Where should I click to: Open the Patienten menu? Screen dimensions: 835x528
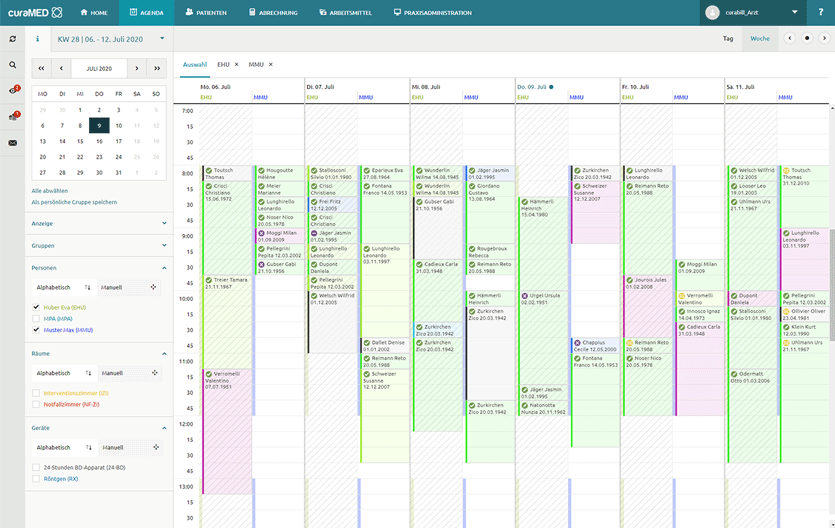point(204,13)
